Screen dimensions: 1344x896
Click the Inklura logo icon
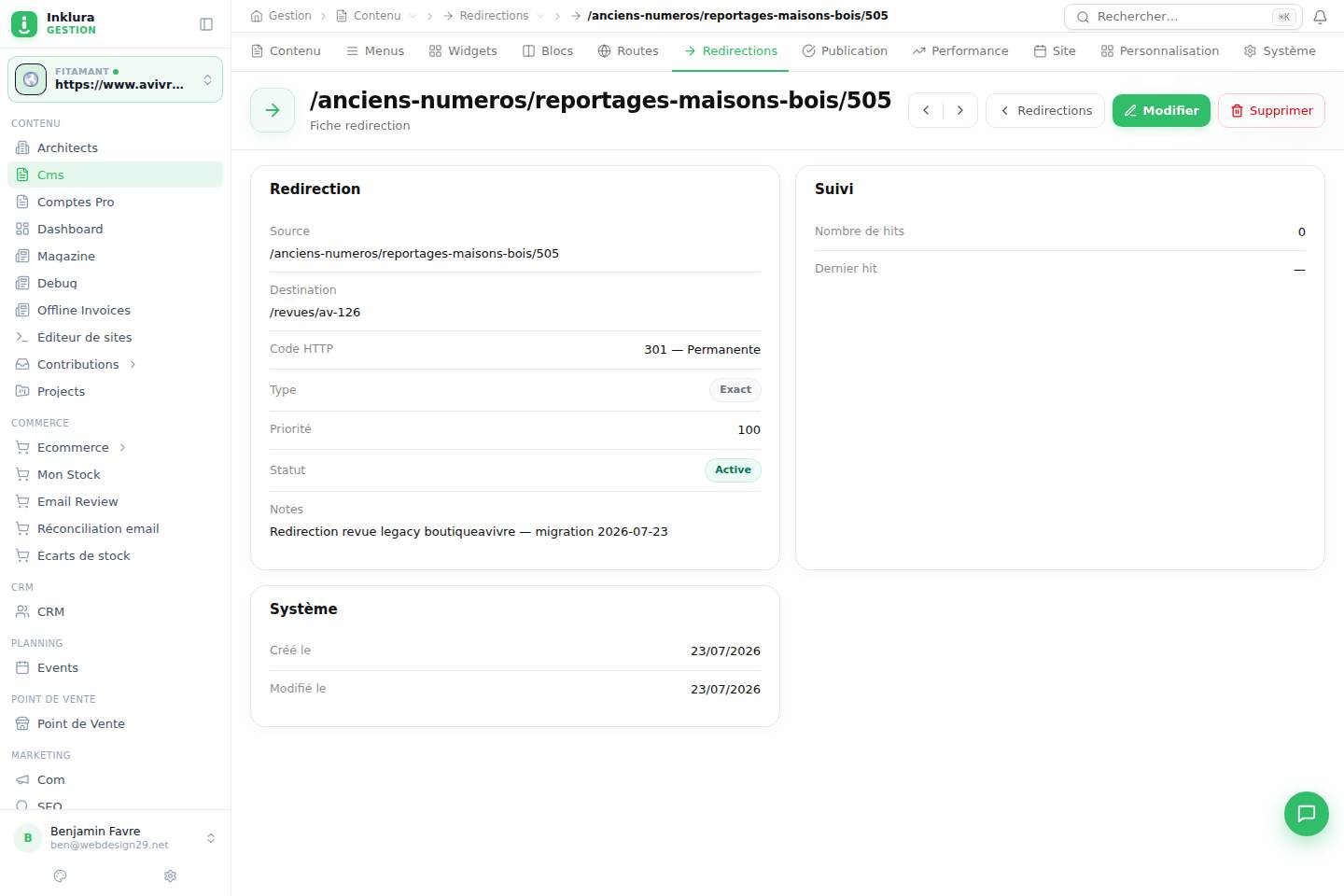tap(24, 23)
